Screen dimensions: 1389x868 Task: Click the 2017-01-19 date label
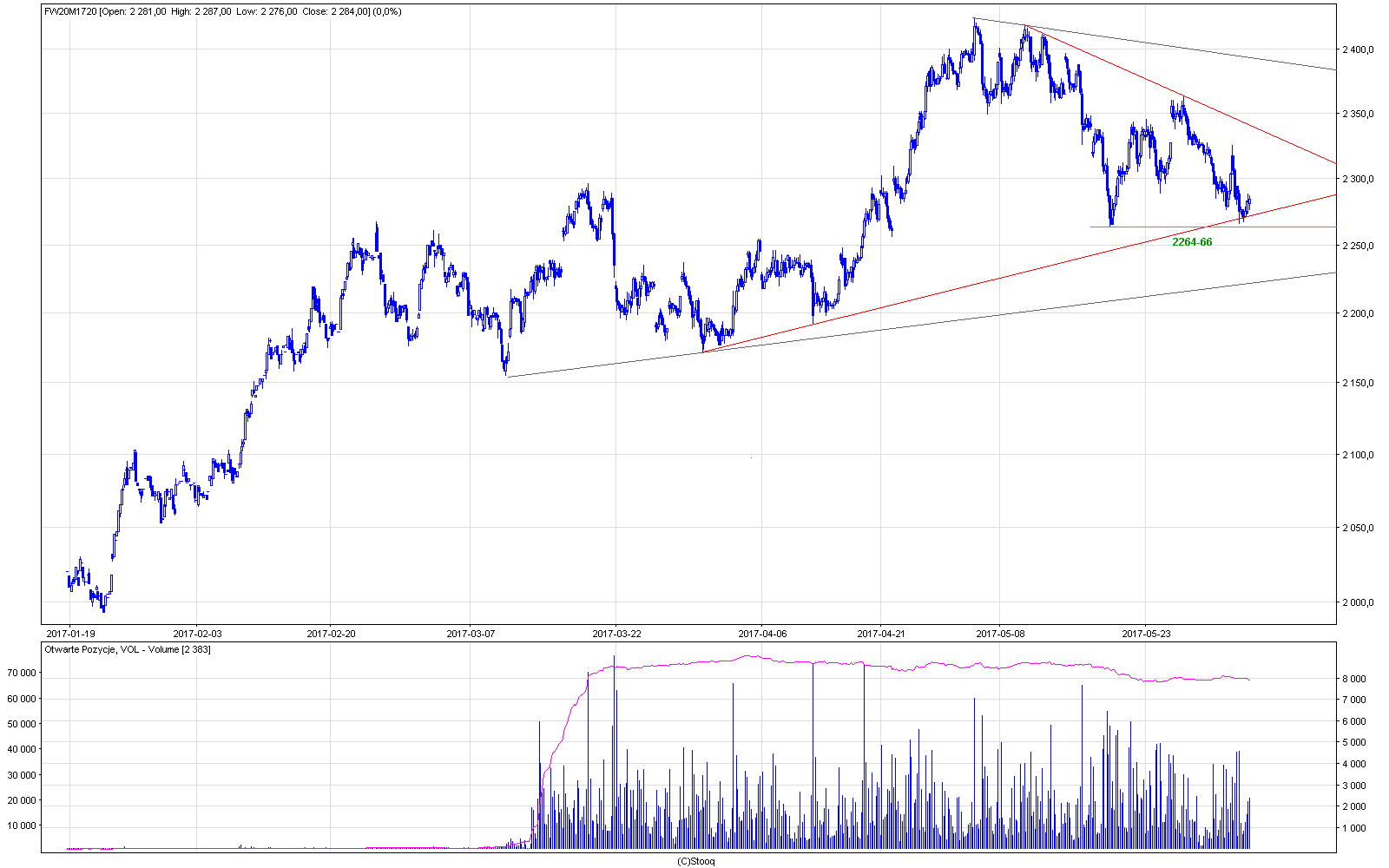pos(69,634)
